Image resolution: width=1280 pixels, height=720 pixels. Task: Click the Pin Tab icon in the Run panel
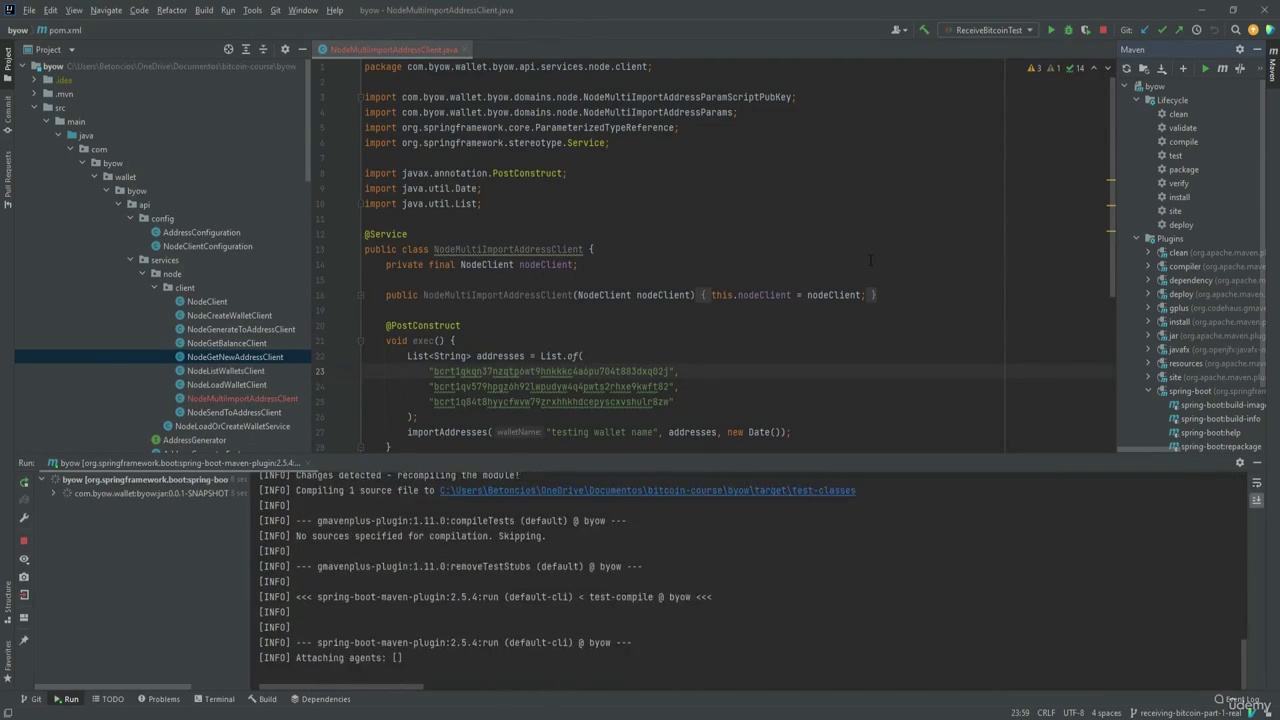[x=24, y=640]
